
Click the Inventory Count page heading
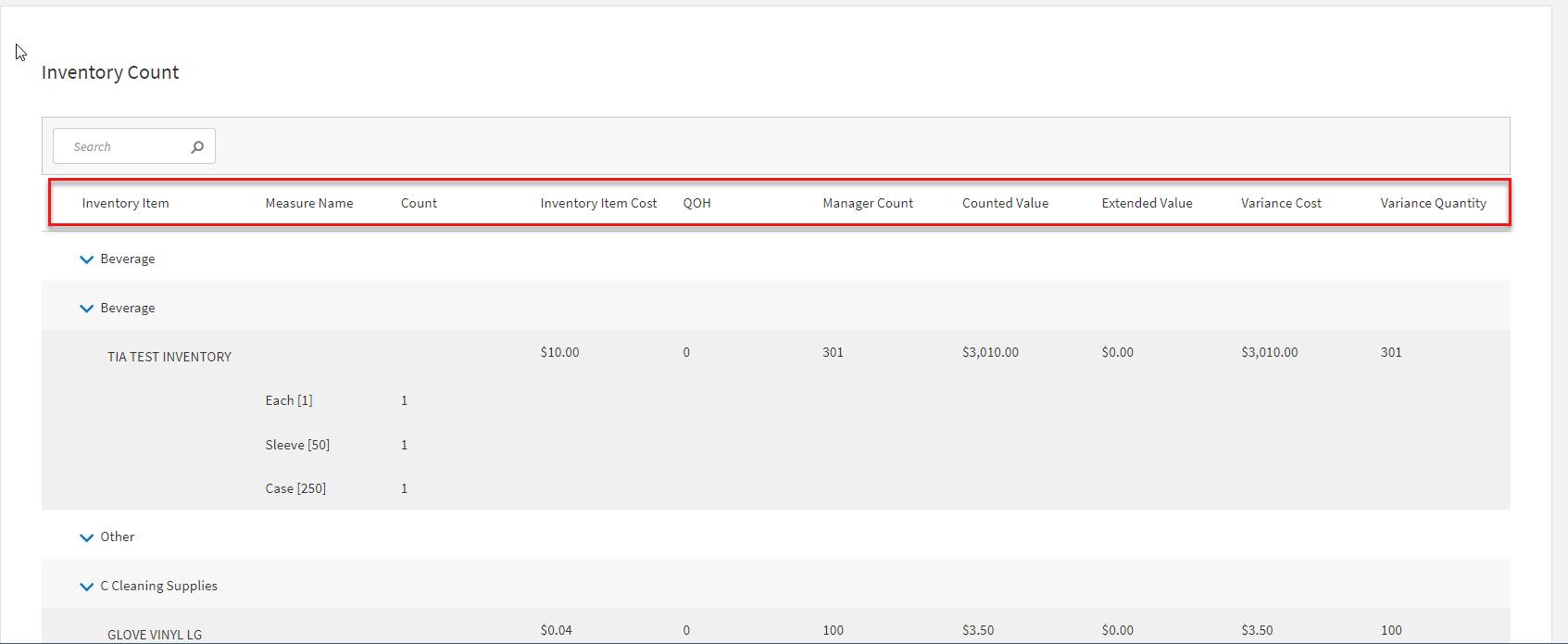click(110, 72)
